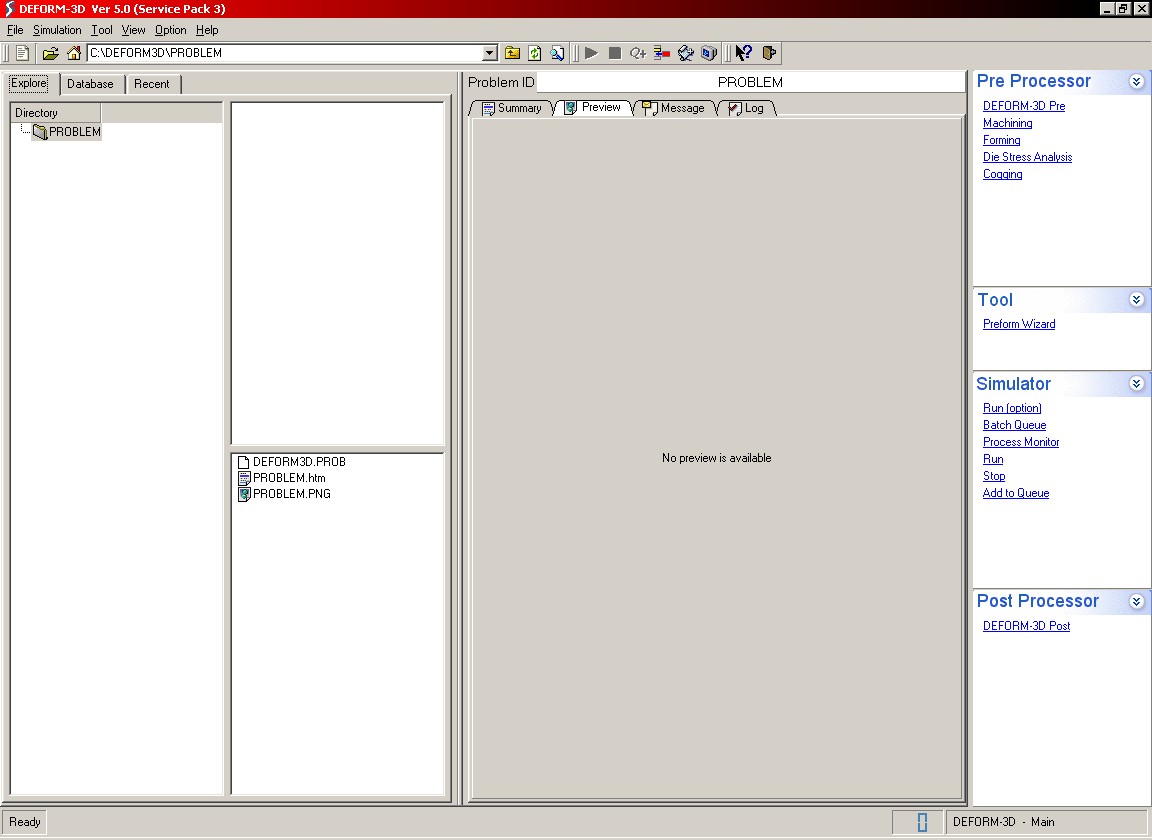Image resolution: width=1152 pixels, height=840 pixels.
Task: Click the DEFORM application icon in title bar
Action: [x=10, y=9]
